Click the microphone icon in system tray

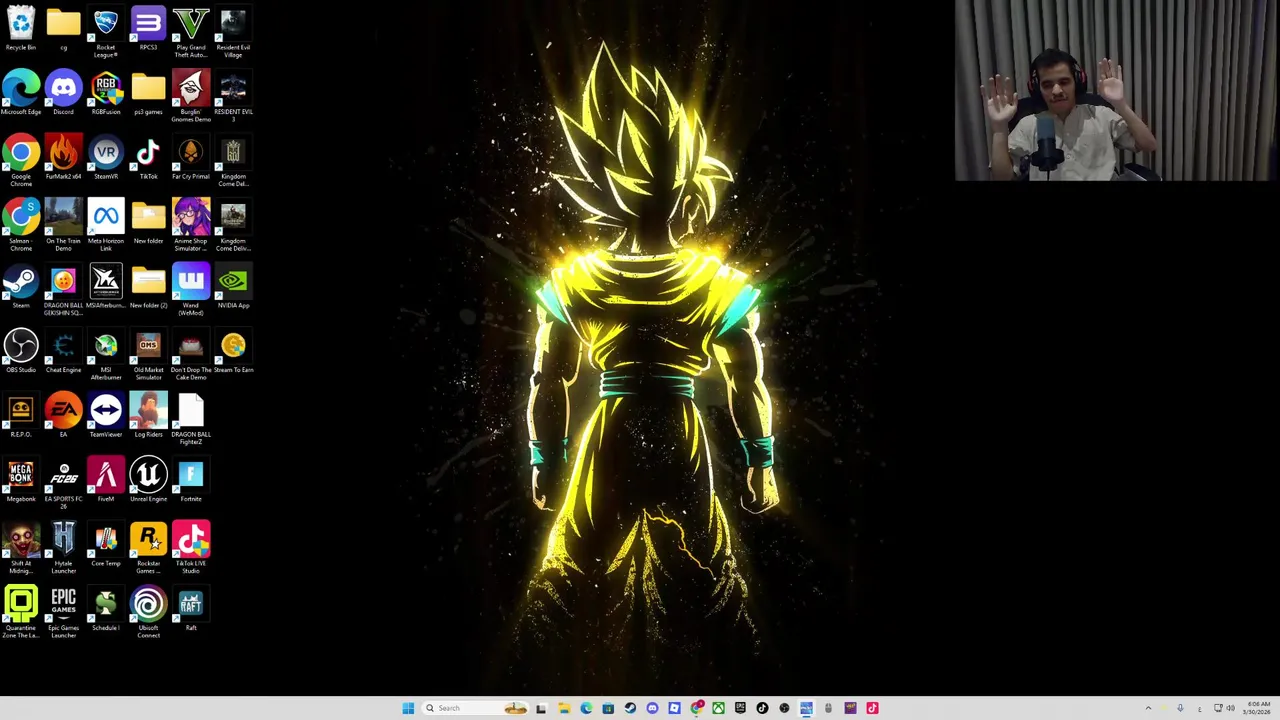click(1180, 708)
